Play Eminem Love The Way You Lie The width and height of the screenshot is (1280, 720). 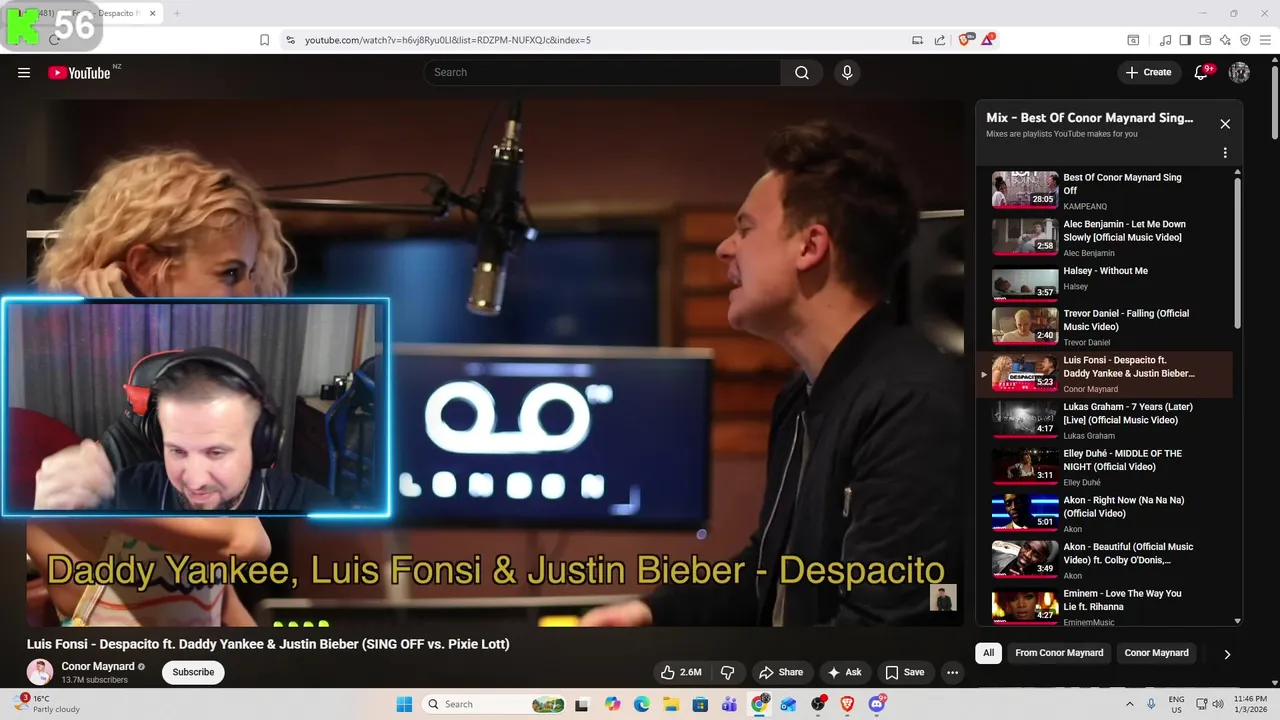click(x=1105, y=607)
